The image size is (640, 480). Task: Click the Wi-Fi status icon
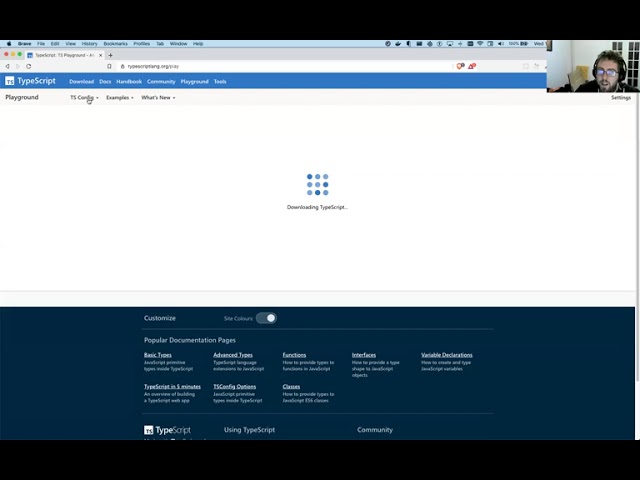point(480,44)
